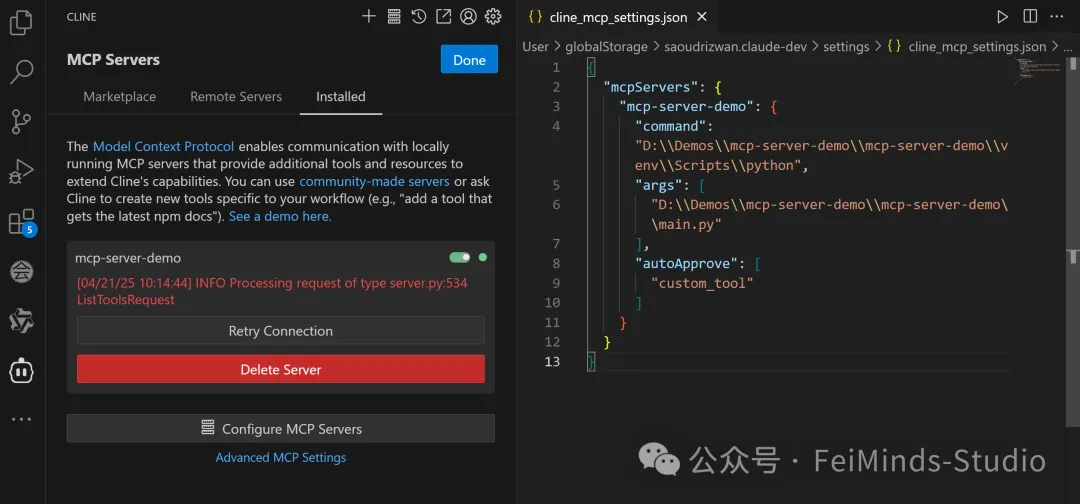Click the "args" key on line 5
Viewport: 1080px width, 504px height.
point(659,185)
